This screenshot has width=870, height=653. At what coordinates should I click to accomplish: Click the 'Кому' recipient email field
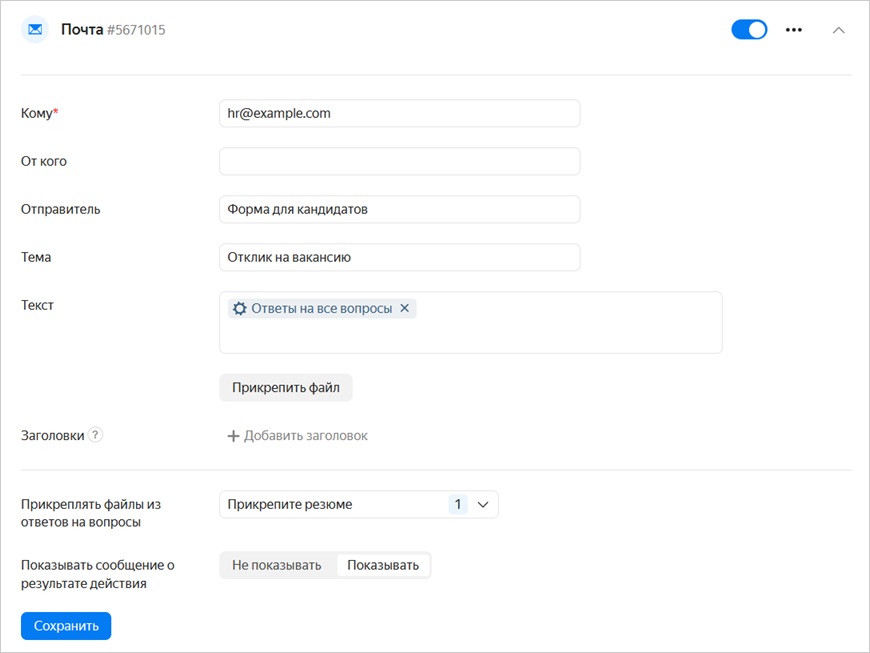point(399,114)
